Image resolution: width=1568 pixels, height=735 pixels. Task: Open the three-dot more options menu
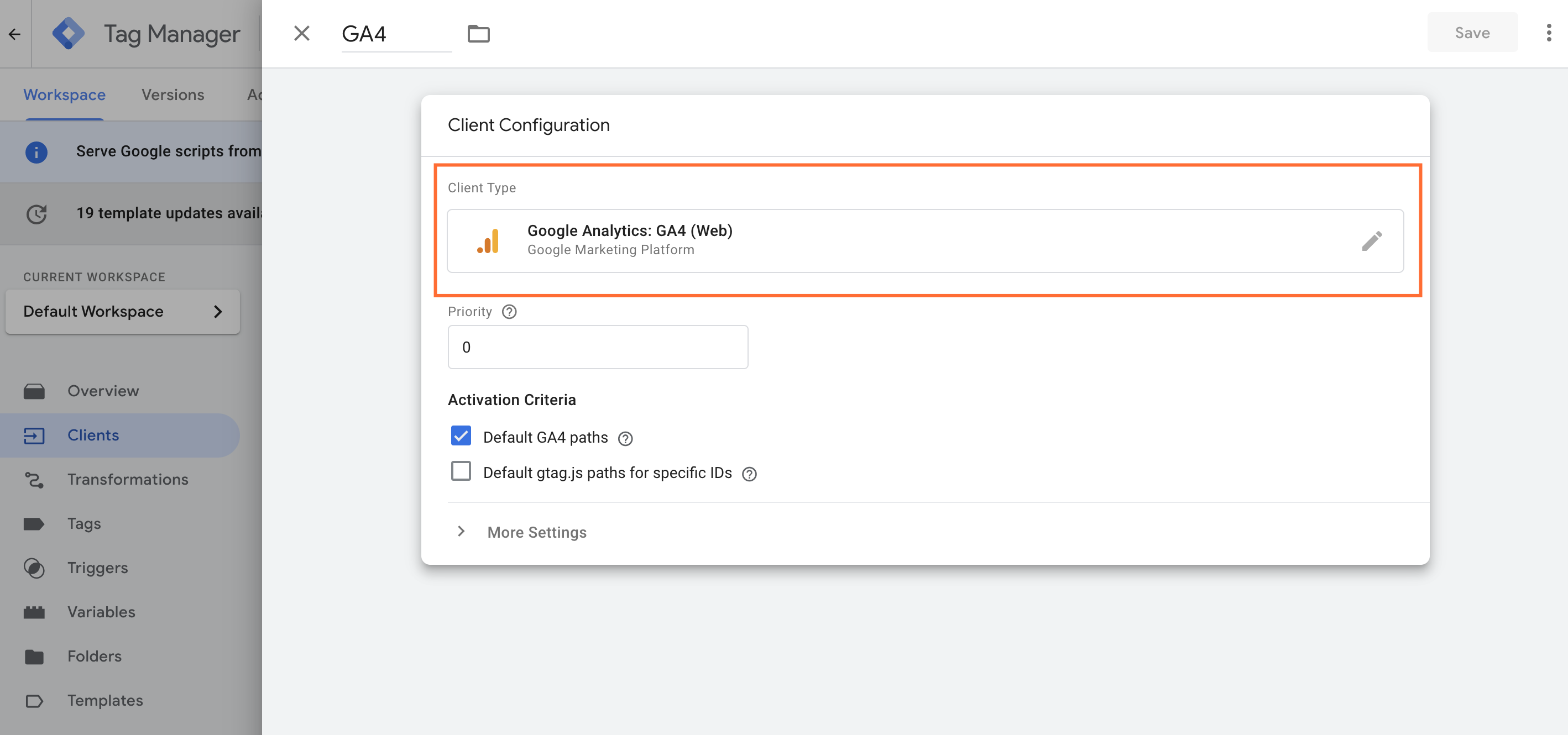1549,33
